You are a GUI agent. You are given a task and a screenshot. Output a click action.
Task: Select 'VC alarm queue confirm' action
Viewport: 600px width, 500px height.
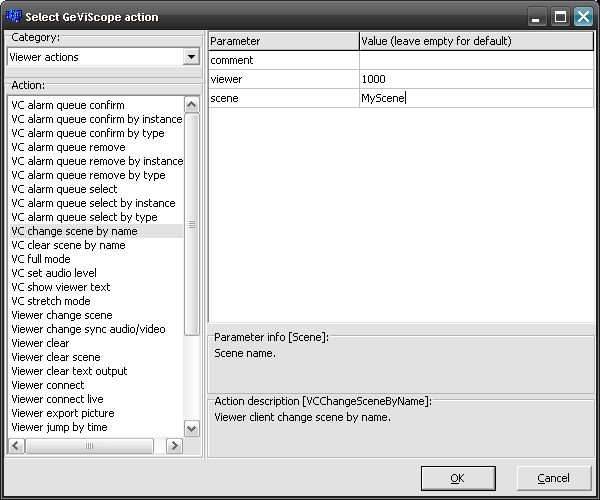tap(68, 105)
